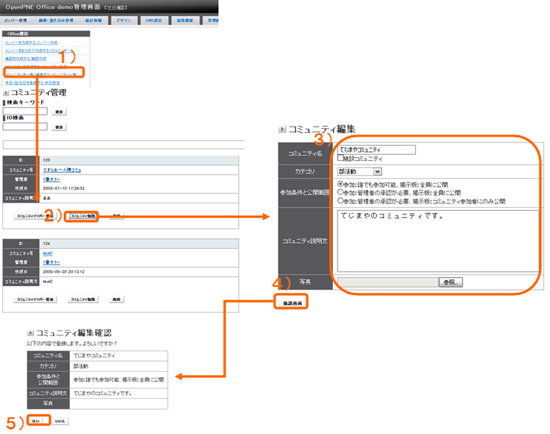
Task: Click inside the コミュニティ説明文 text area
Action: coord(438,241)
